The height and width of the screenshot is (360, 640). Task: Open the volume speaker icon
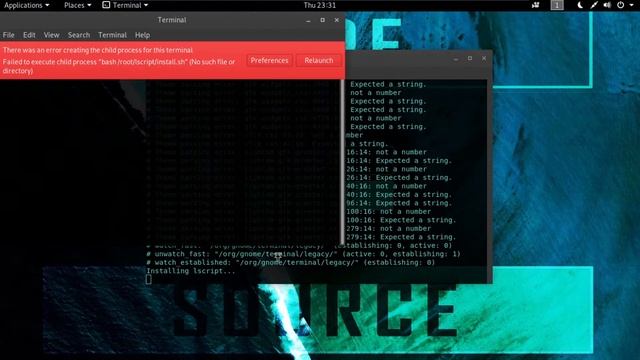[607, 5]
